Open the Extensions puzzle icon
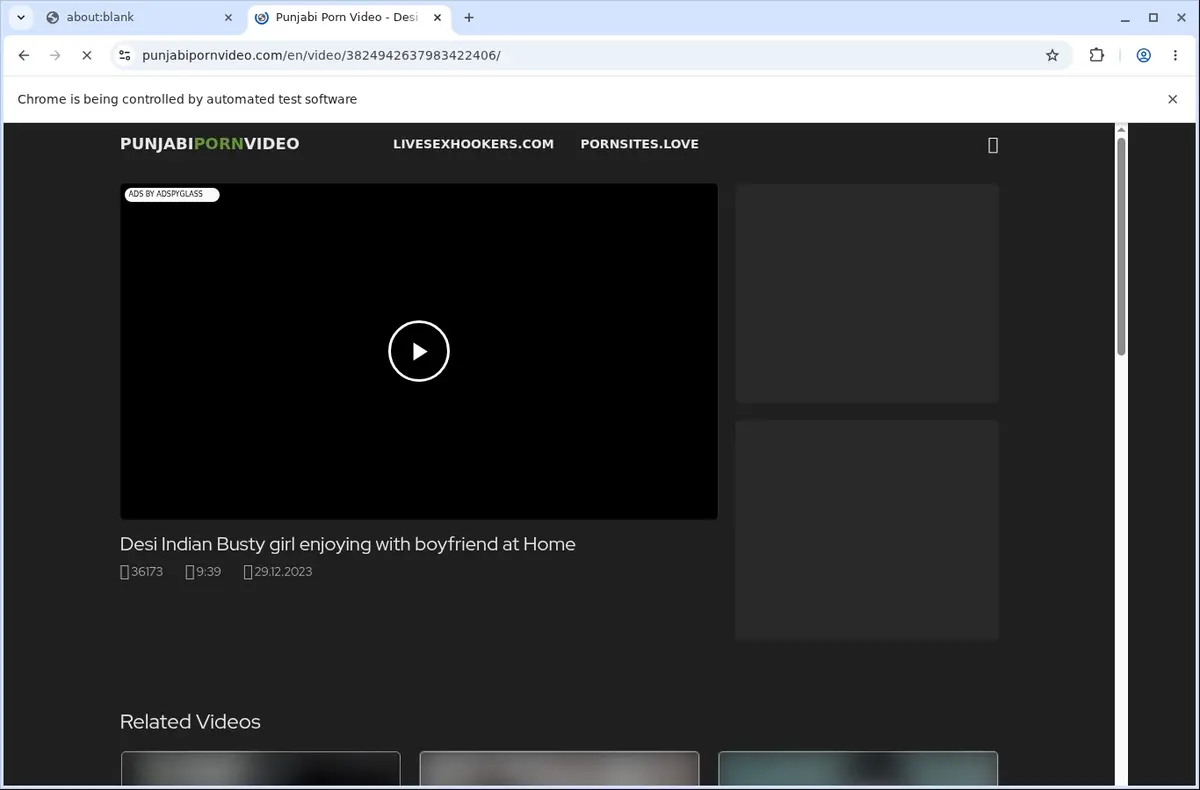1200x790 pixels. coord(1097,56)
